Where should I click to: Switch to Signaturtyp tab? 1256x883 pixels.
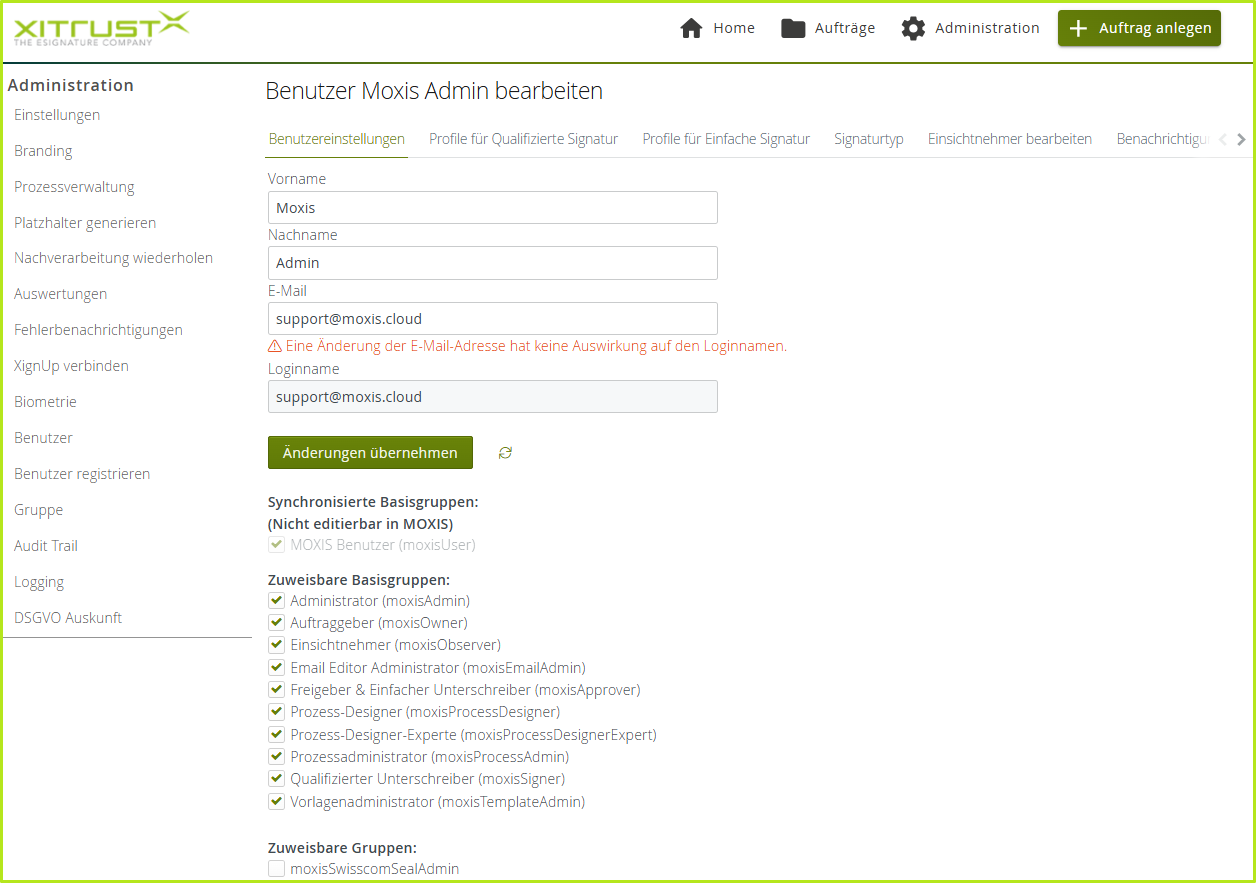[x=868, y=139]
